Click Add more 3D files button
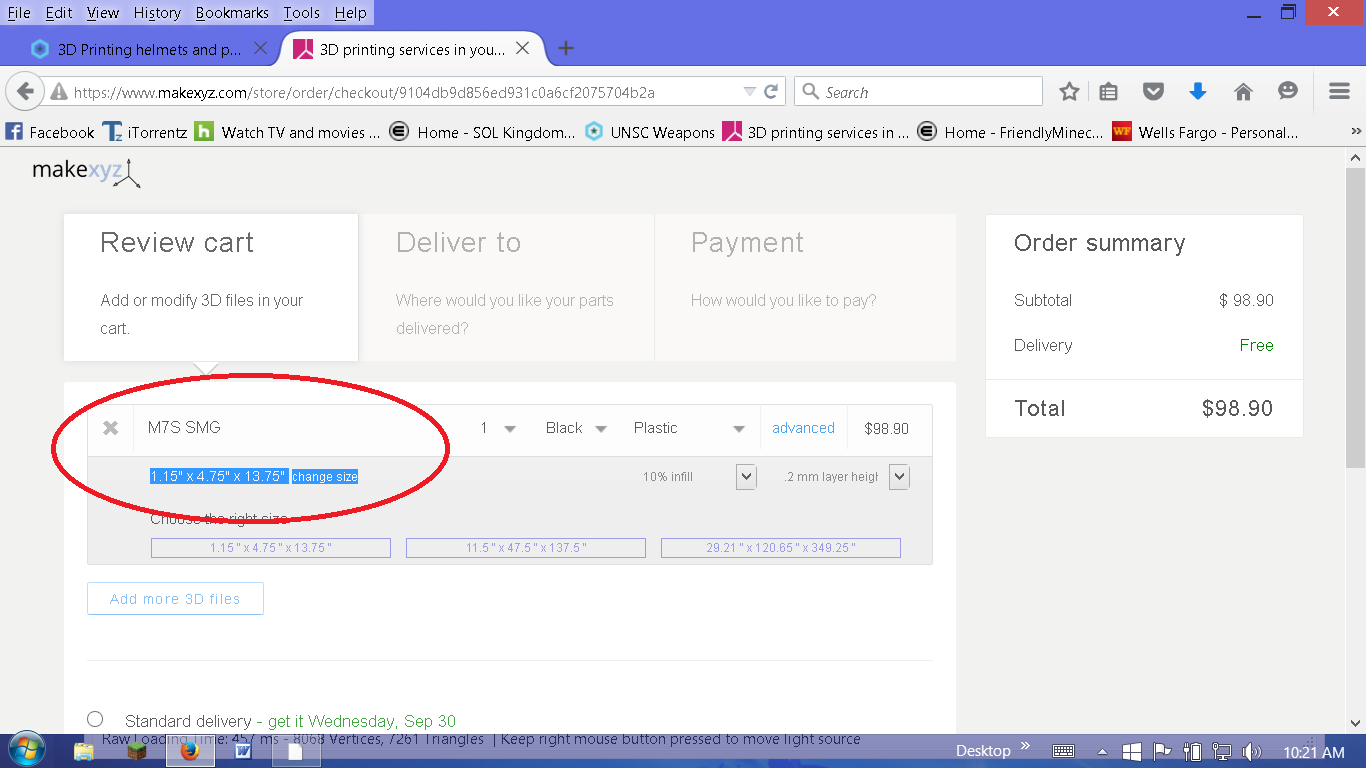 175,599
